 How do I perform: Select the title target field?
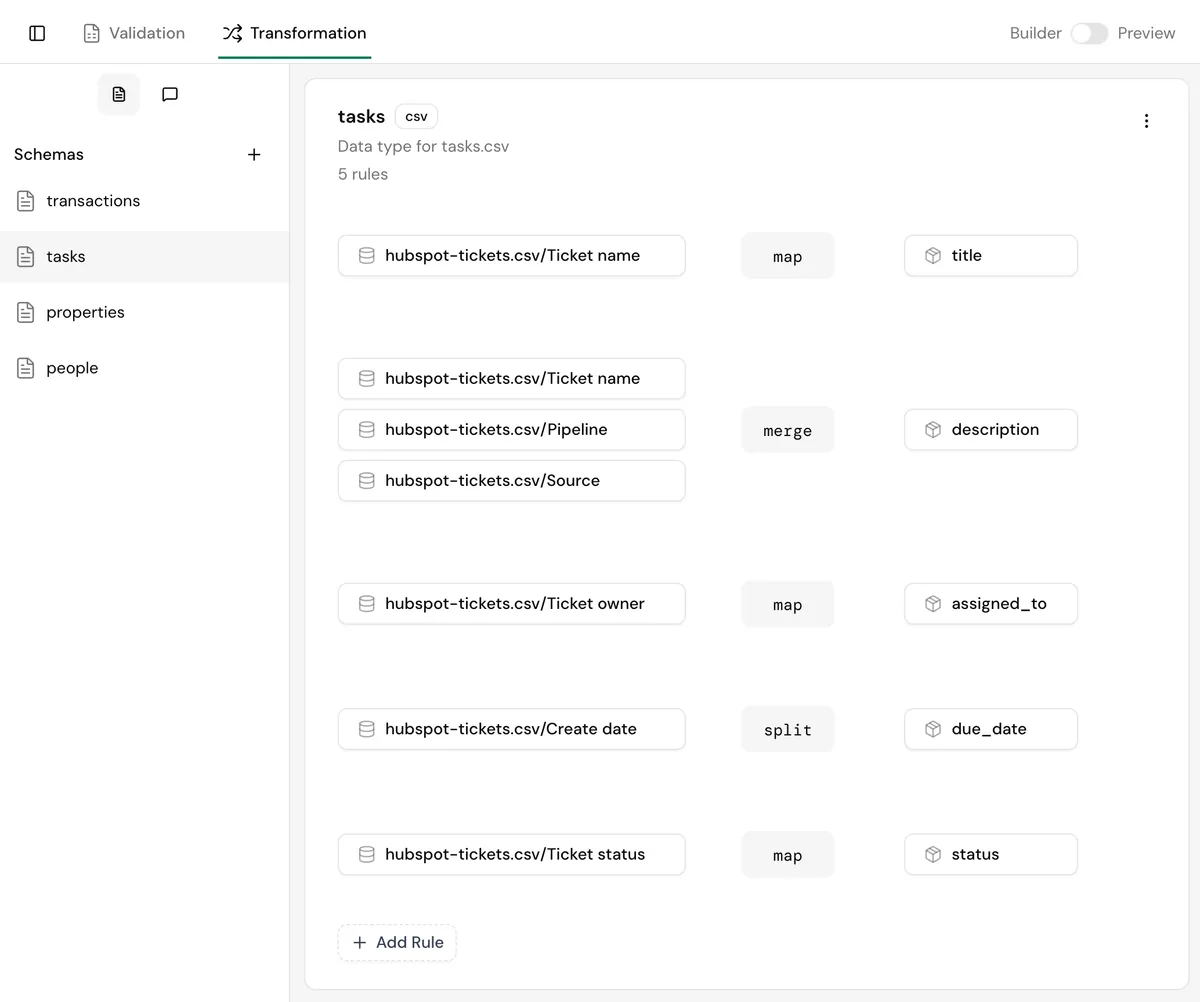991,255
